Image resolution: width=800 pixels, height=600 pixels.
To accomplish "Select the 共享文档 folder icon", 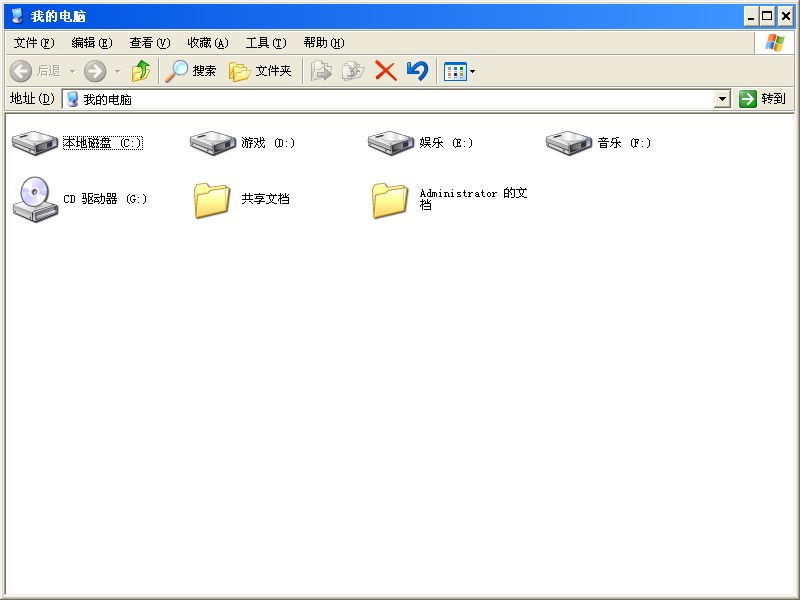I will click(212, 200).
